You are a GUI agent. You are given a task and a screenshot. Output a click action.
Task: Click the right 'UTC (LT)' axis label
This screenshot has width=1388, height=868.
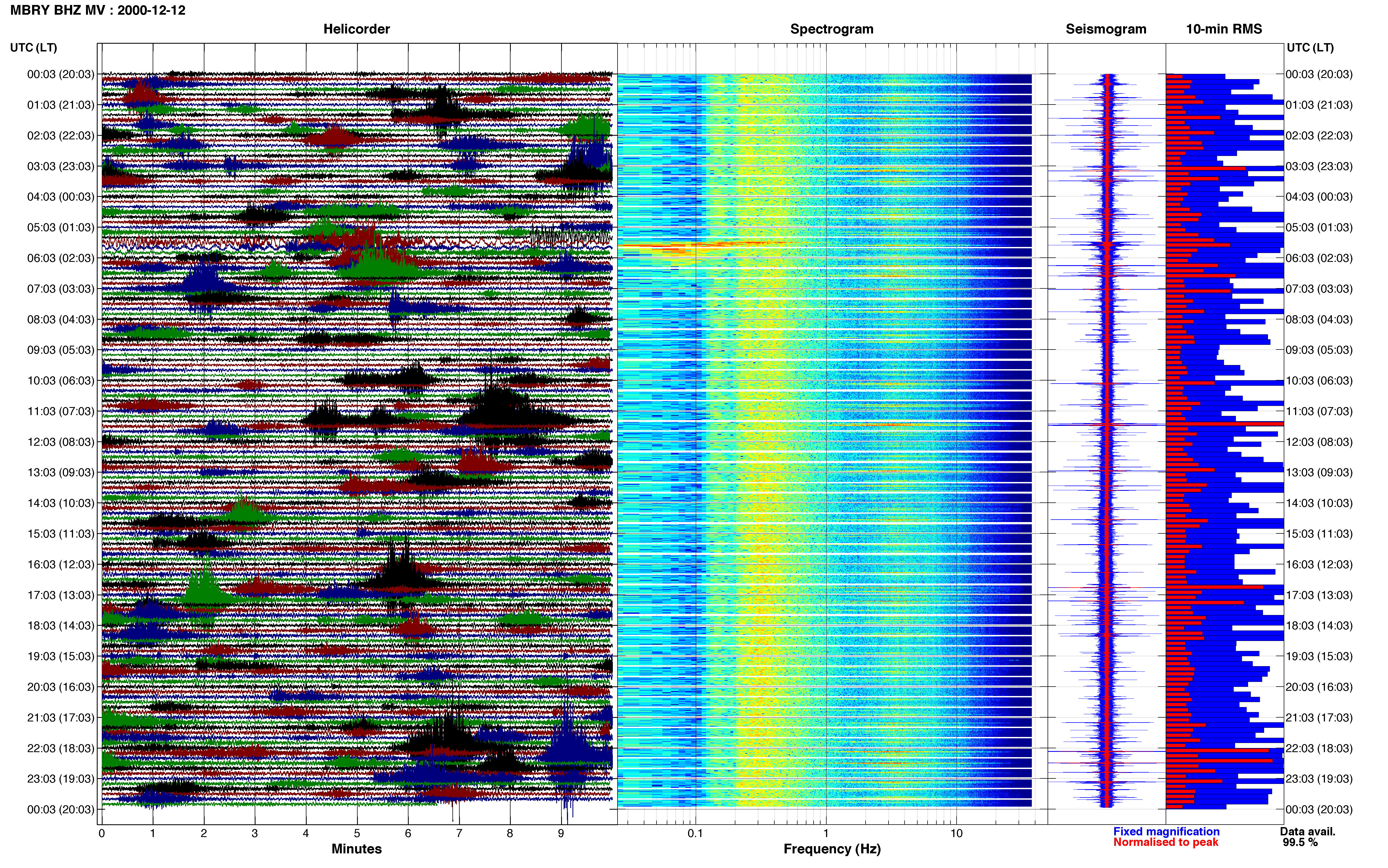[1310, 48]
